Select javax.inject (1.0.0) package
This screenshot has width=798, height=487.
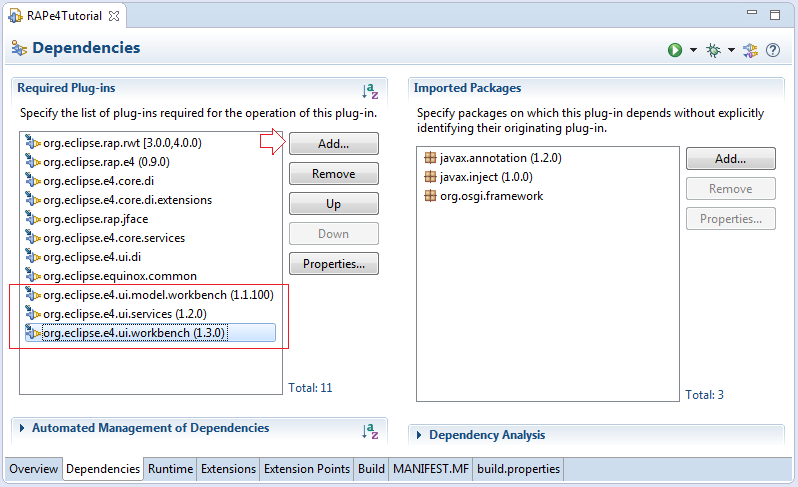pos(486,177)
